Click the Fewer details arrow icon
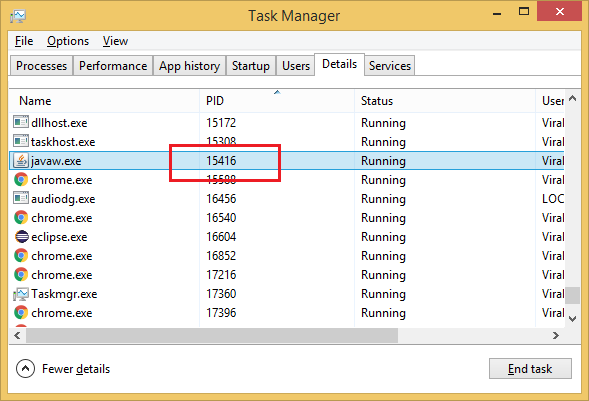Image resolution: width=589 pixels, height=401 pixels. coord(25,369)
